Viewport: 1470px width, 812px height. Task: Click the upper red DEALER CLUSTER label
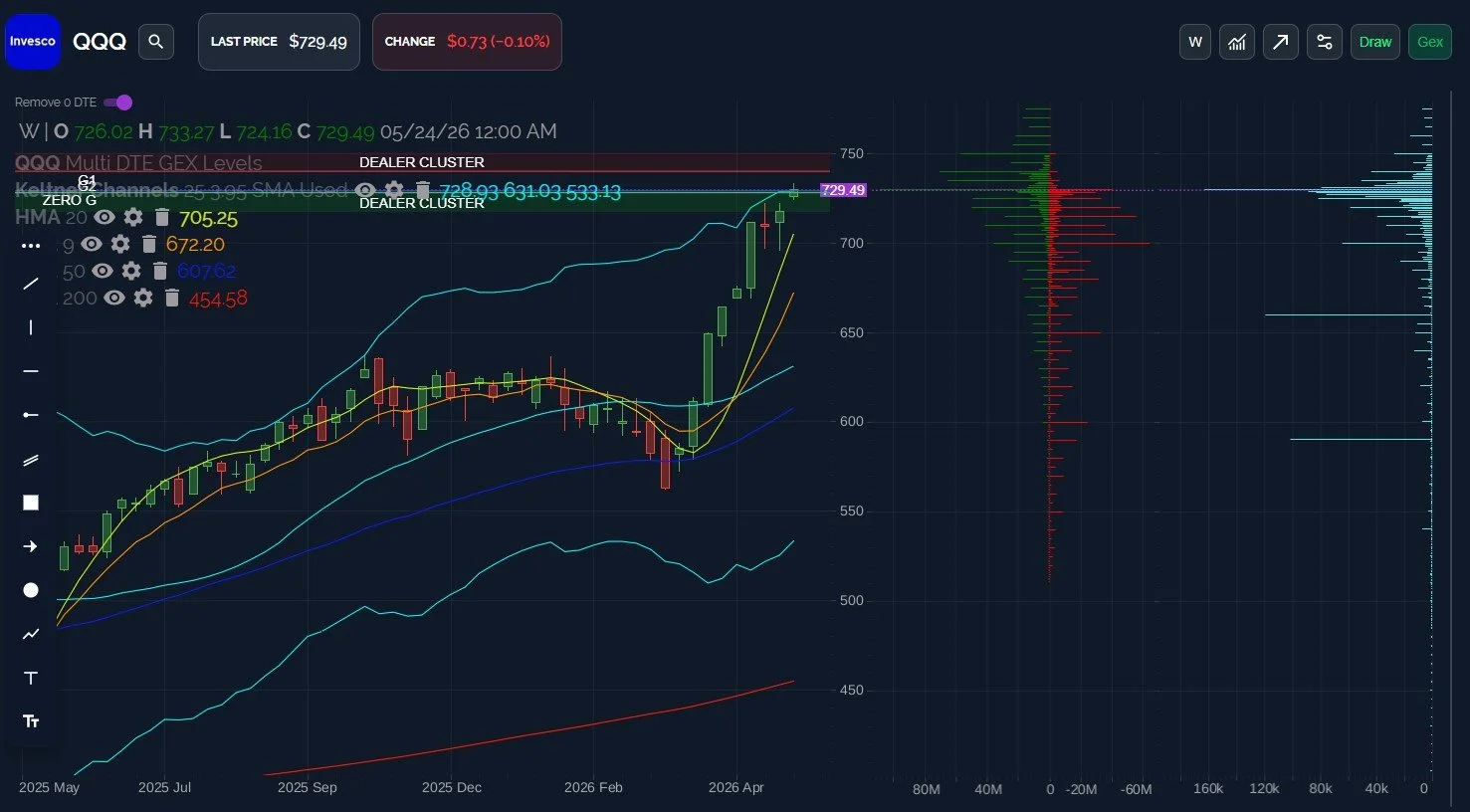click(422, 162)
